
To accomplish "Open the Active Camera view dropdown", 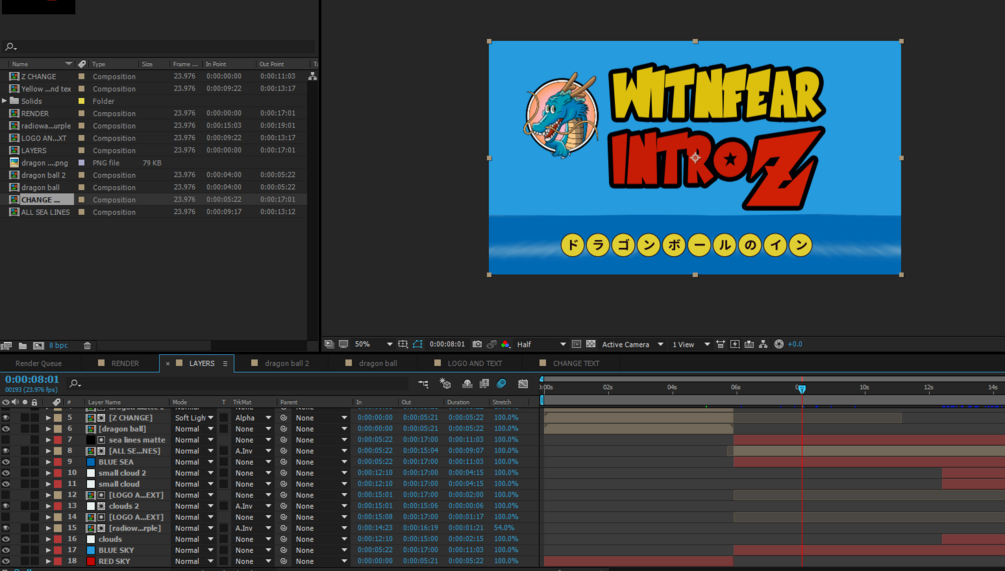I will coord(632,344).
